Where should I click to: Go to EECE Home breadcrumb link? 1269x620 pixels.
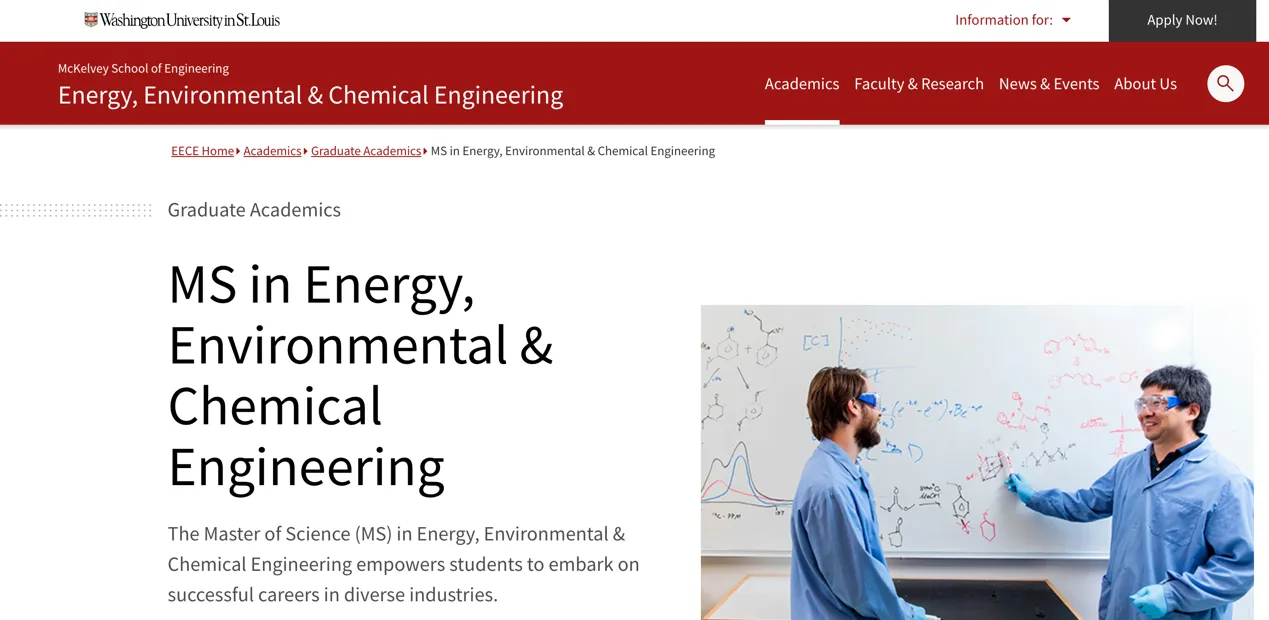(x=202, y=151)
